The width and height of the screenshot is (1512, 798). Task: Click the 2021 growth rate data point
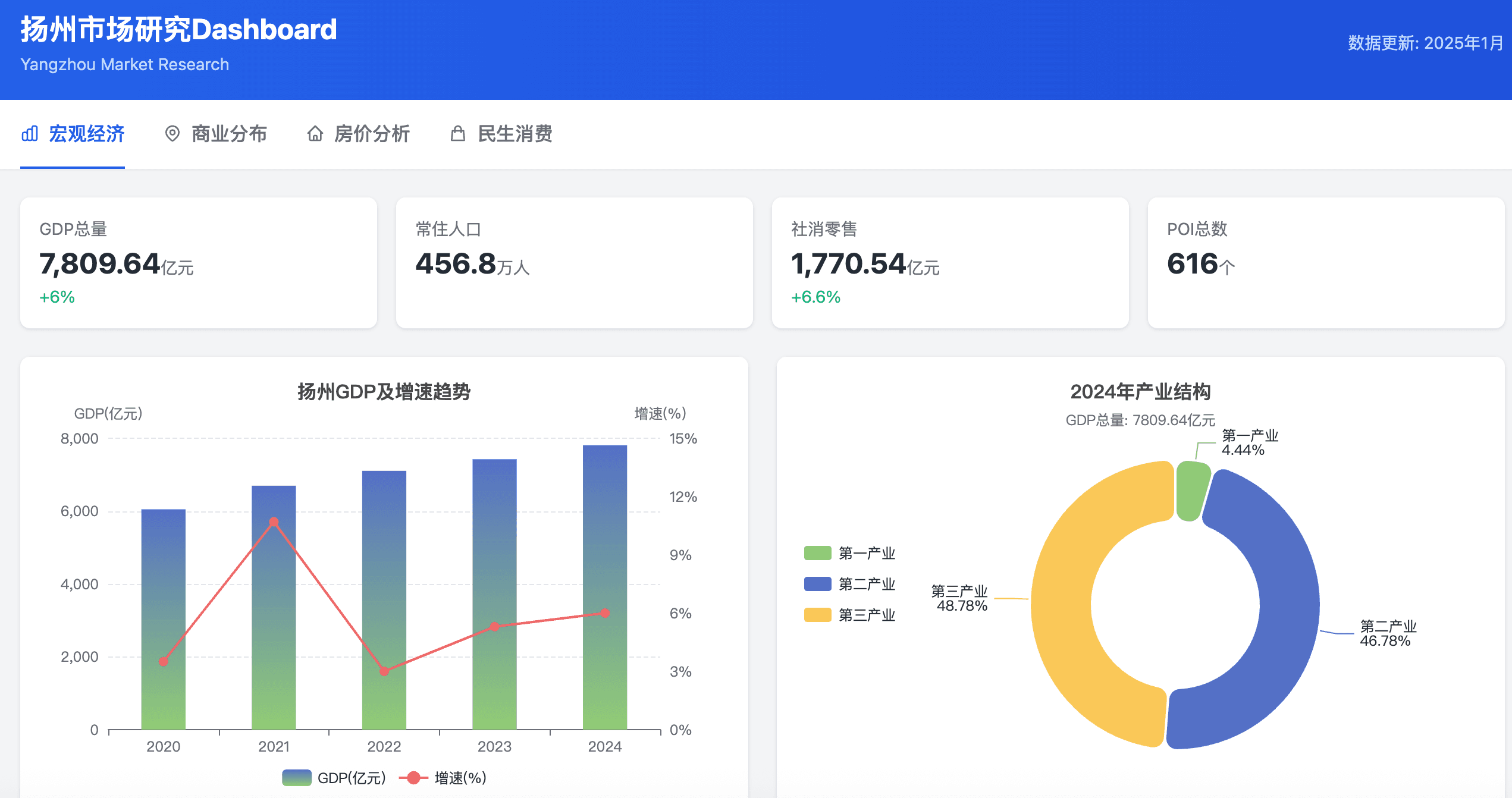pyautogui.click(x=273, y=520)
